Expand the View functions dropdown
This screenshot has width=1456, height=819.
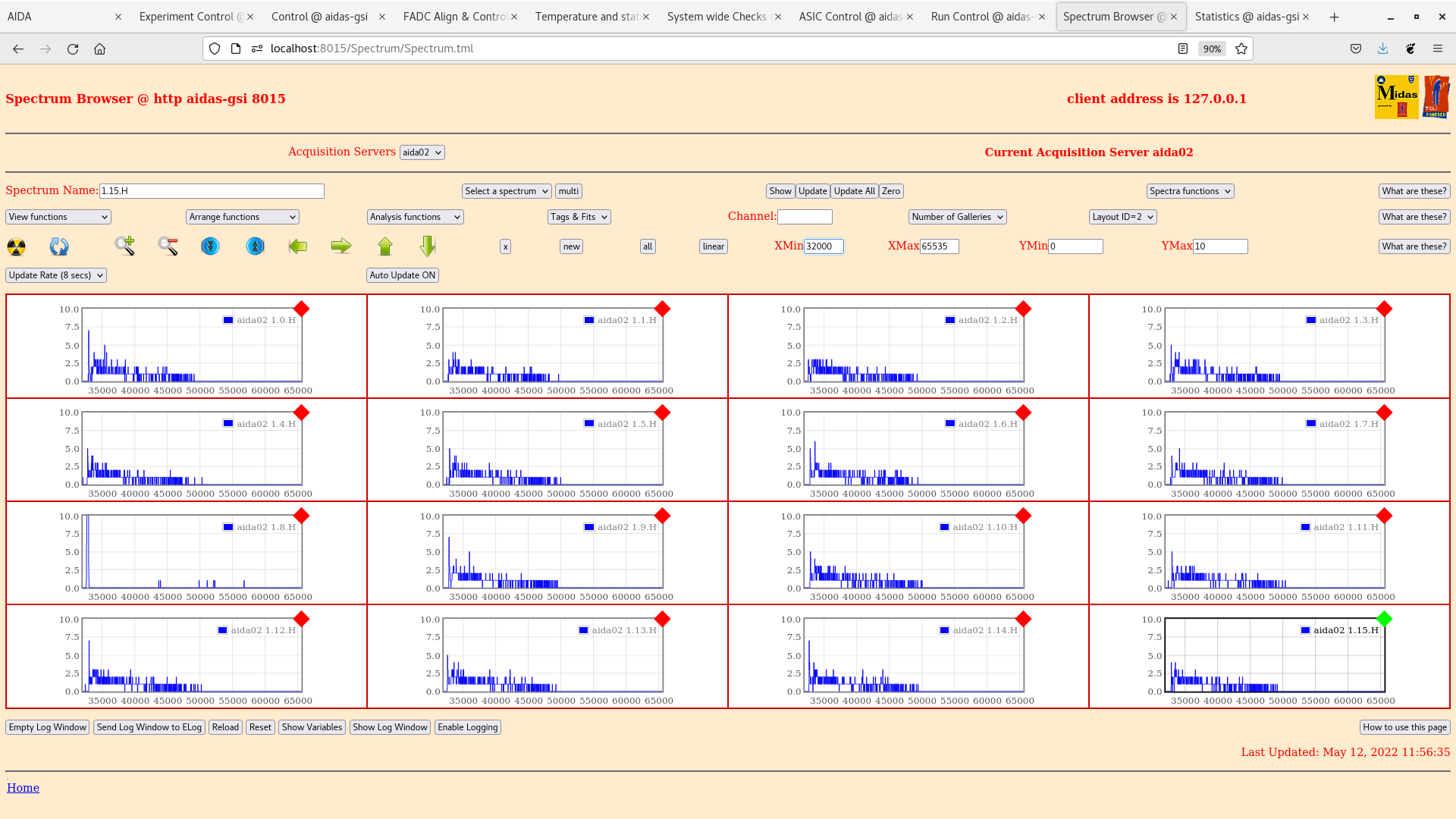(58, 217)
